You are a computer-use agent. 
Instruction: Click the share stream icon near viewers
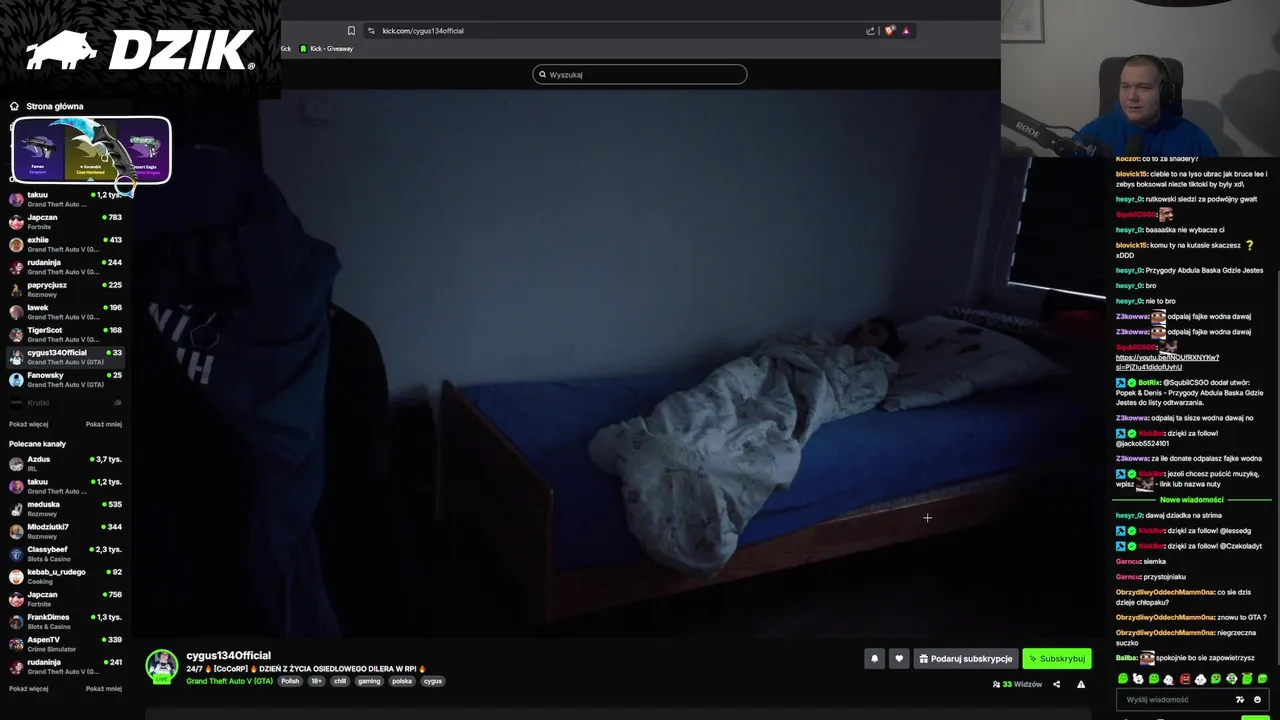coord(1056,684)
